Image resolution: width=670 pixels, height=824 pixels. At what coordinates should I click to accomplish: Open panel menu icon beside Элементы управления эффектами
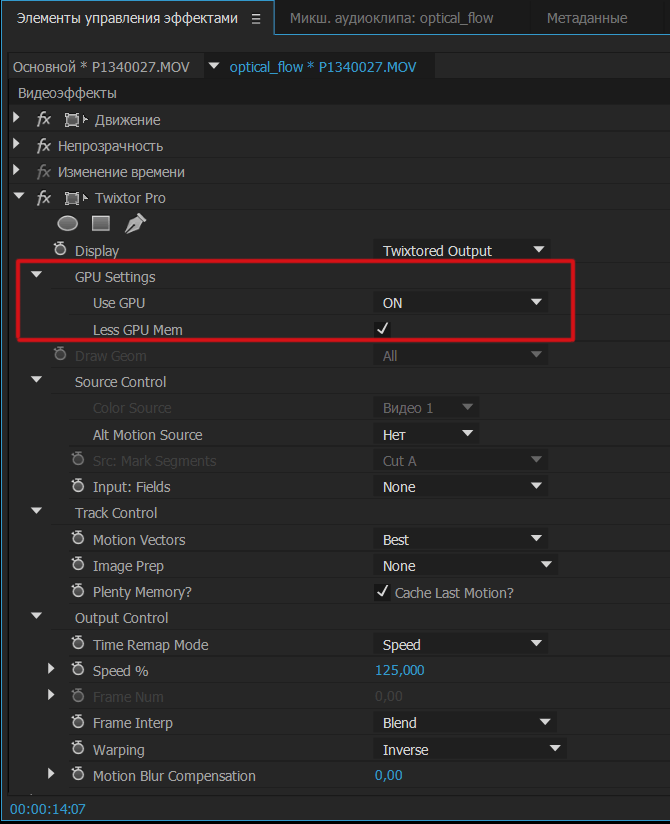click(256, 18)
